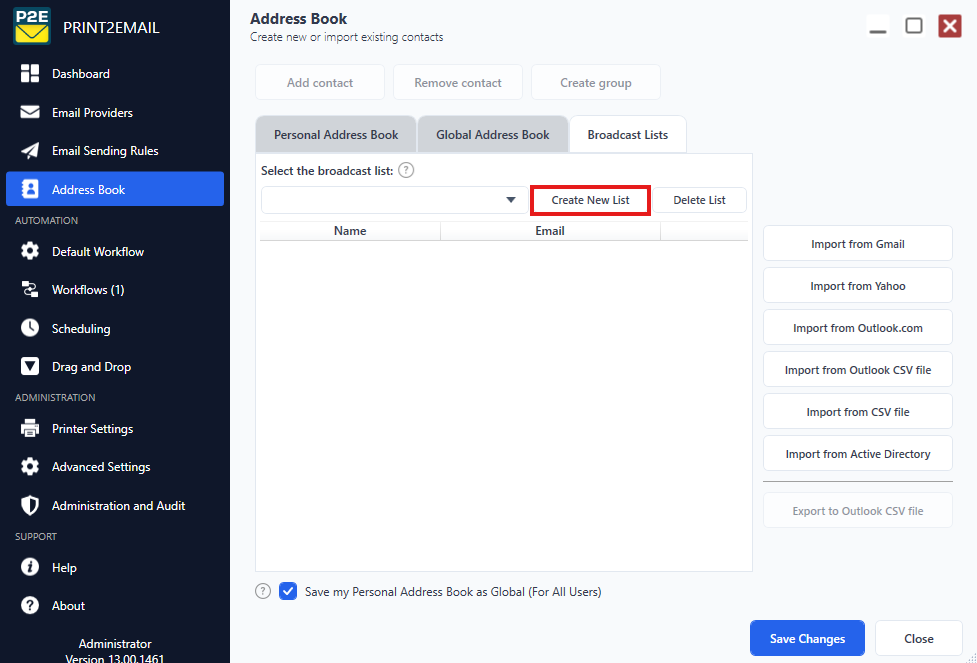Maximize the Print2Email window

click(x=914, y=26)
